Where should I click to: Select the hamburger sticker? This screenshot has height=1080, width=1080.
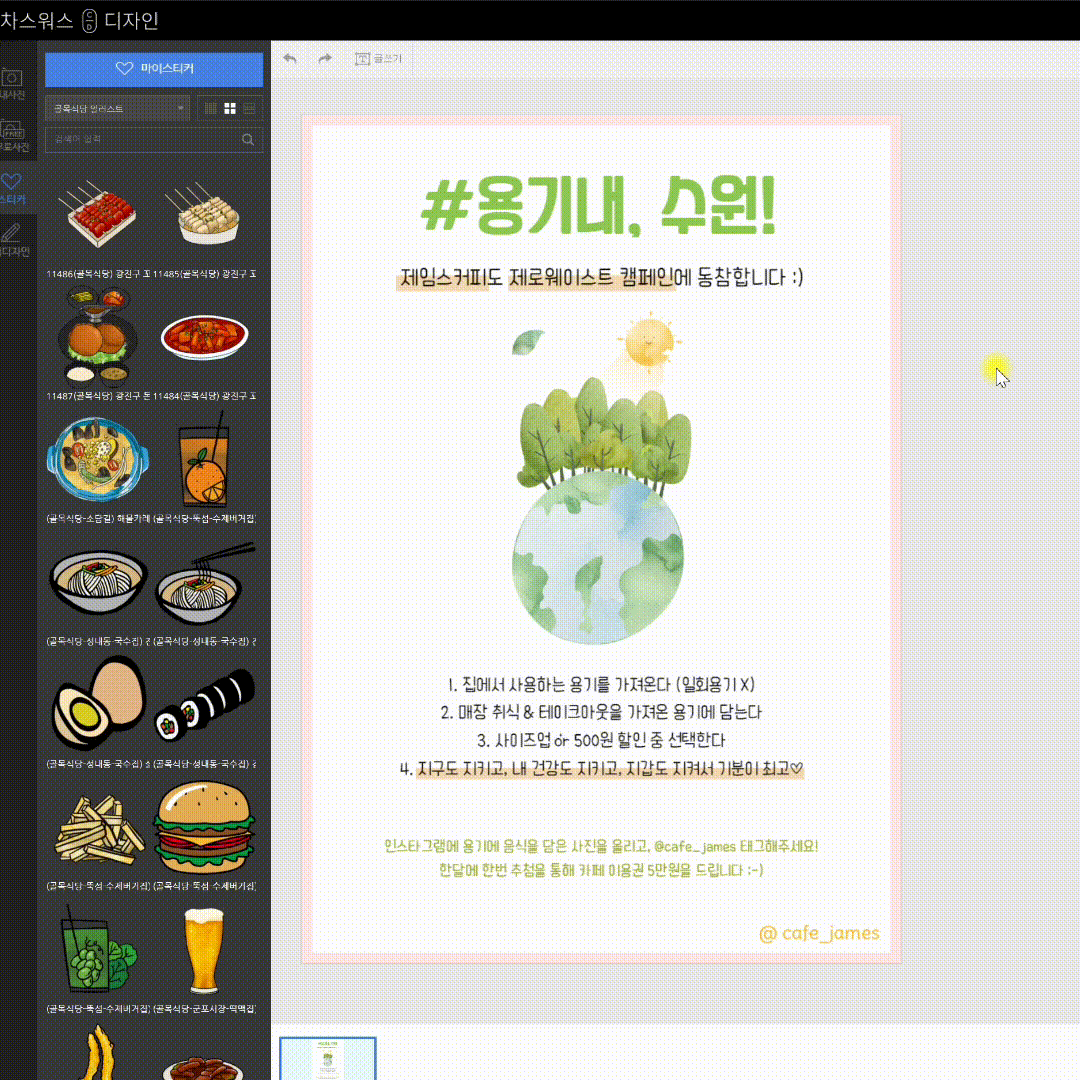(205, 827)
